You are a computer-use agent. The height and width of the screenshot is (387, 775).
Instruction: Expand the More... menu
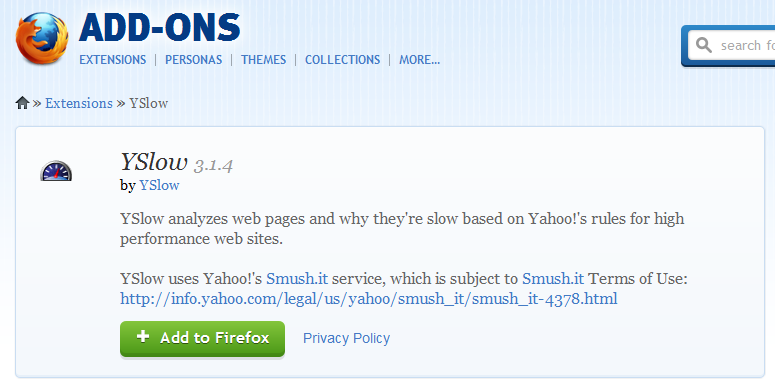(420, 60)
